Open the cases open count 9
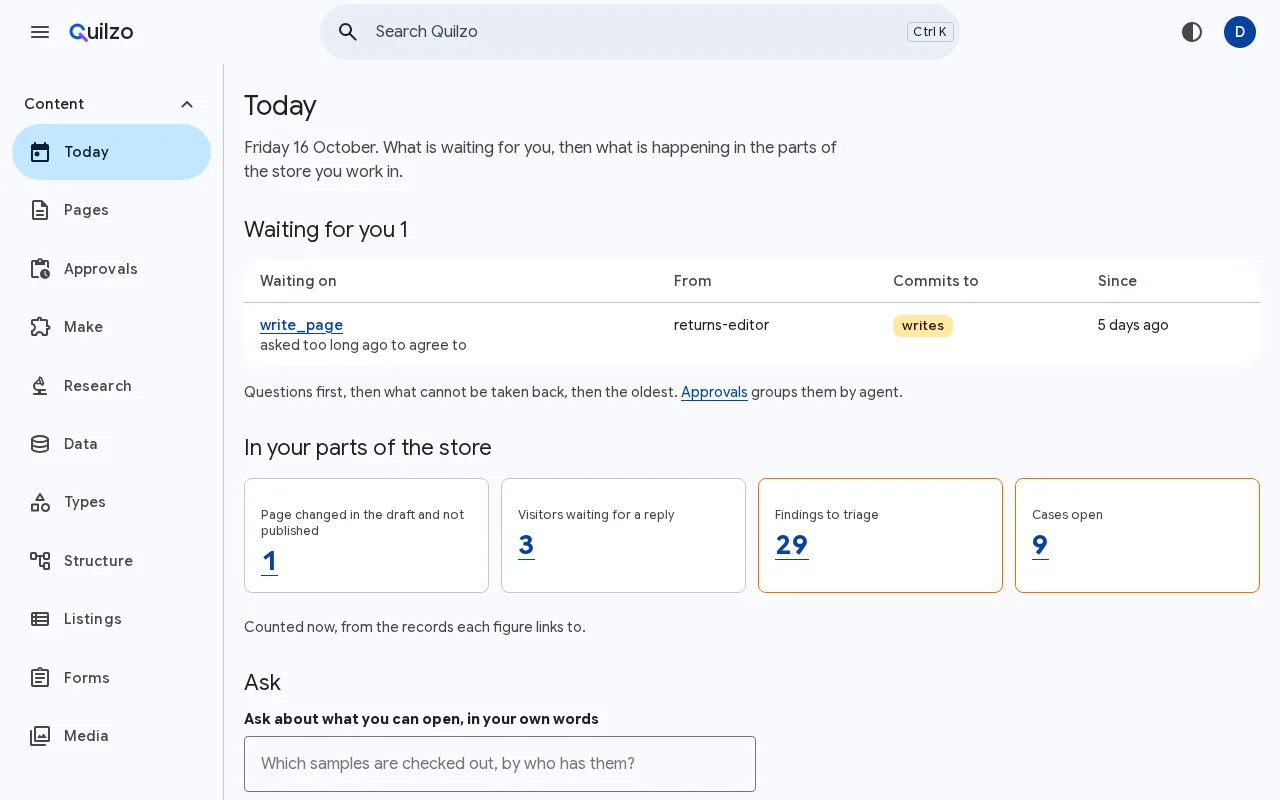 pyautogui.click(x=1040, y=545)
